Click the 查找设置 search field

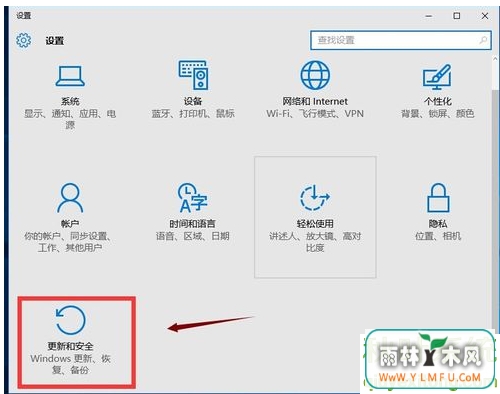pyautogui.click(x=401, y=40)
